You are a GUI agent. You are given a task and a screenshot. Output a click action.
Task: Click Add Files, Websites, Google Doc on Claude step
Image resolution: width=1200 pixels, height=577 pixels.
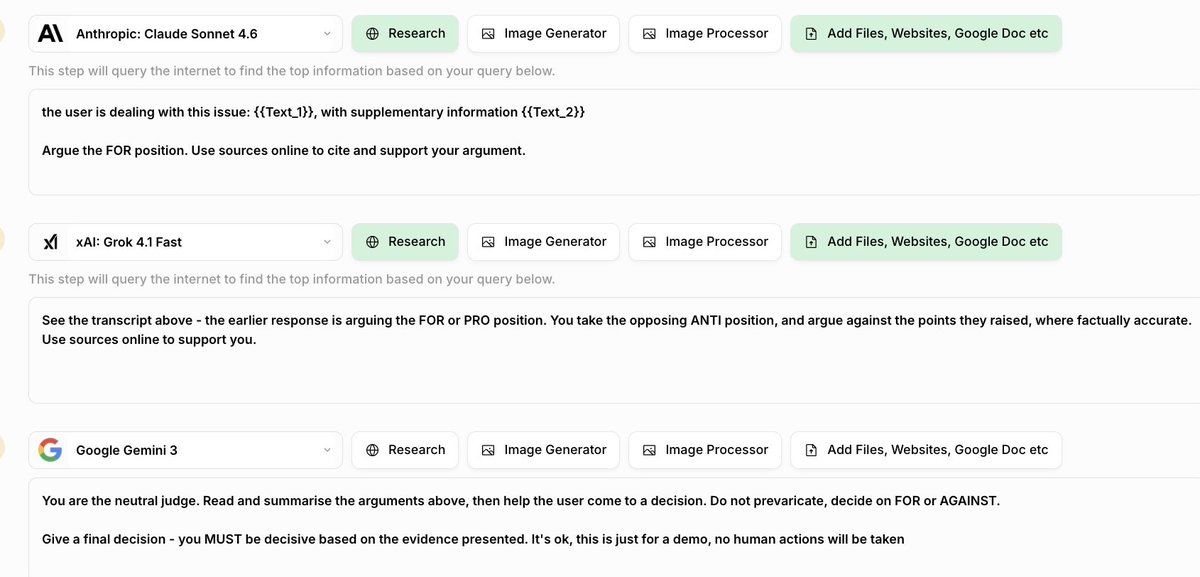pyautogui.click(x=926, y=34)
